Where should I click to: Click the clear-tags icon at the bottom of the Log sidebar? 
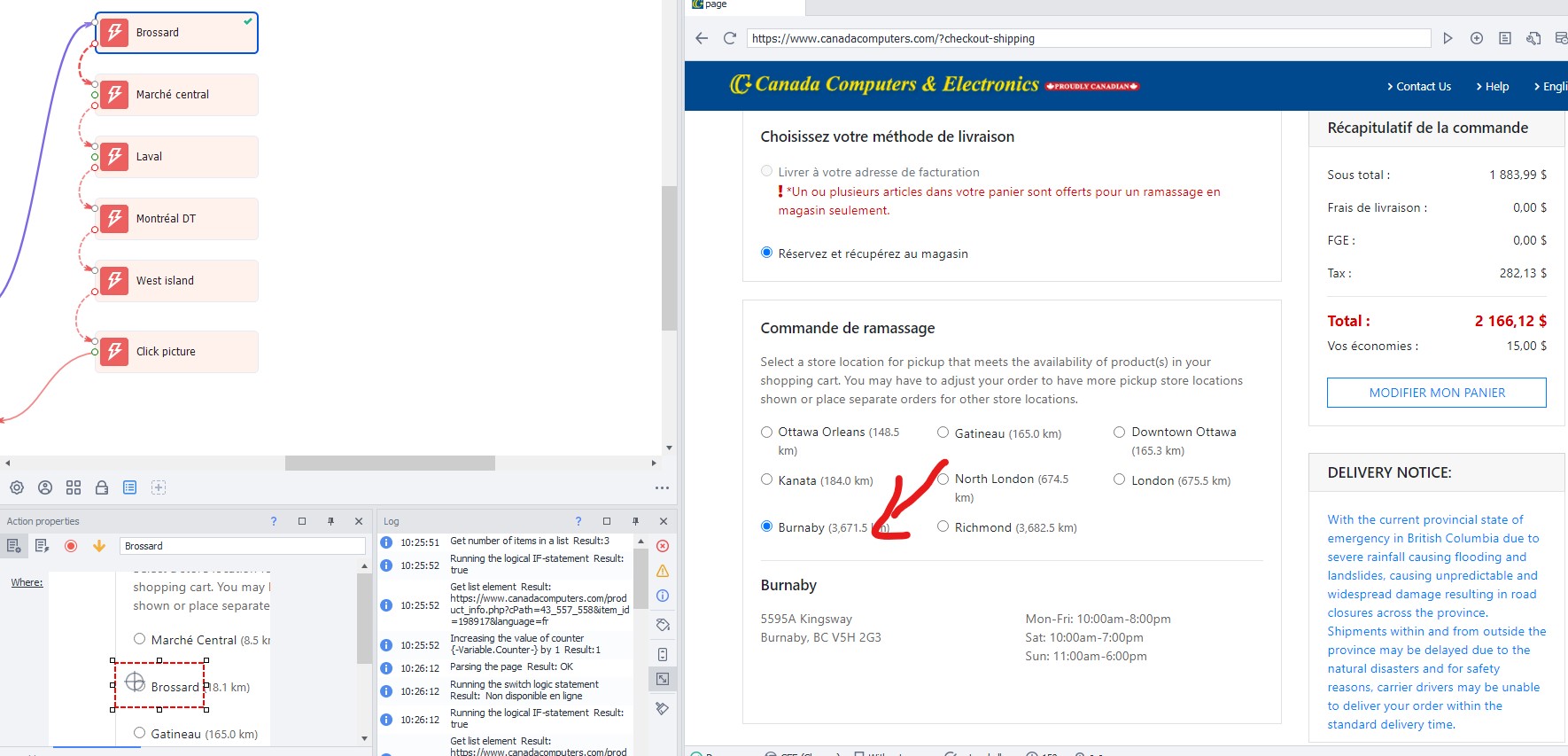(x=663, y=708)
